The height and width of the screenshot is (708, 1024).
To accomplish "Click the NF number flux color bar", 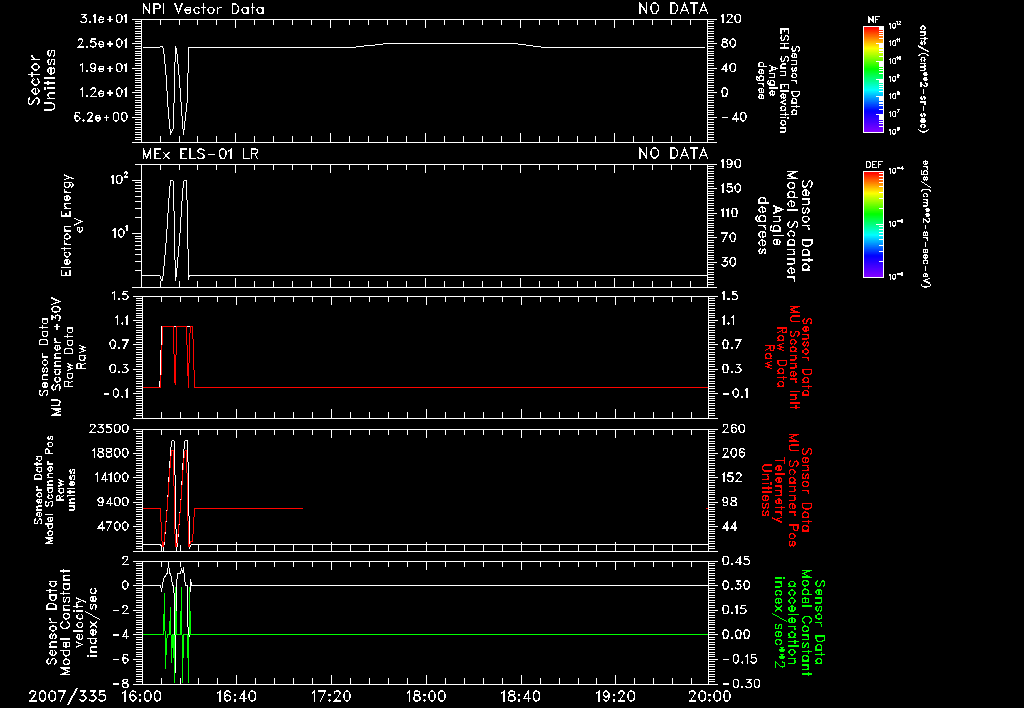I will click(873, 78).
